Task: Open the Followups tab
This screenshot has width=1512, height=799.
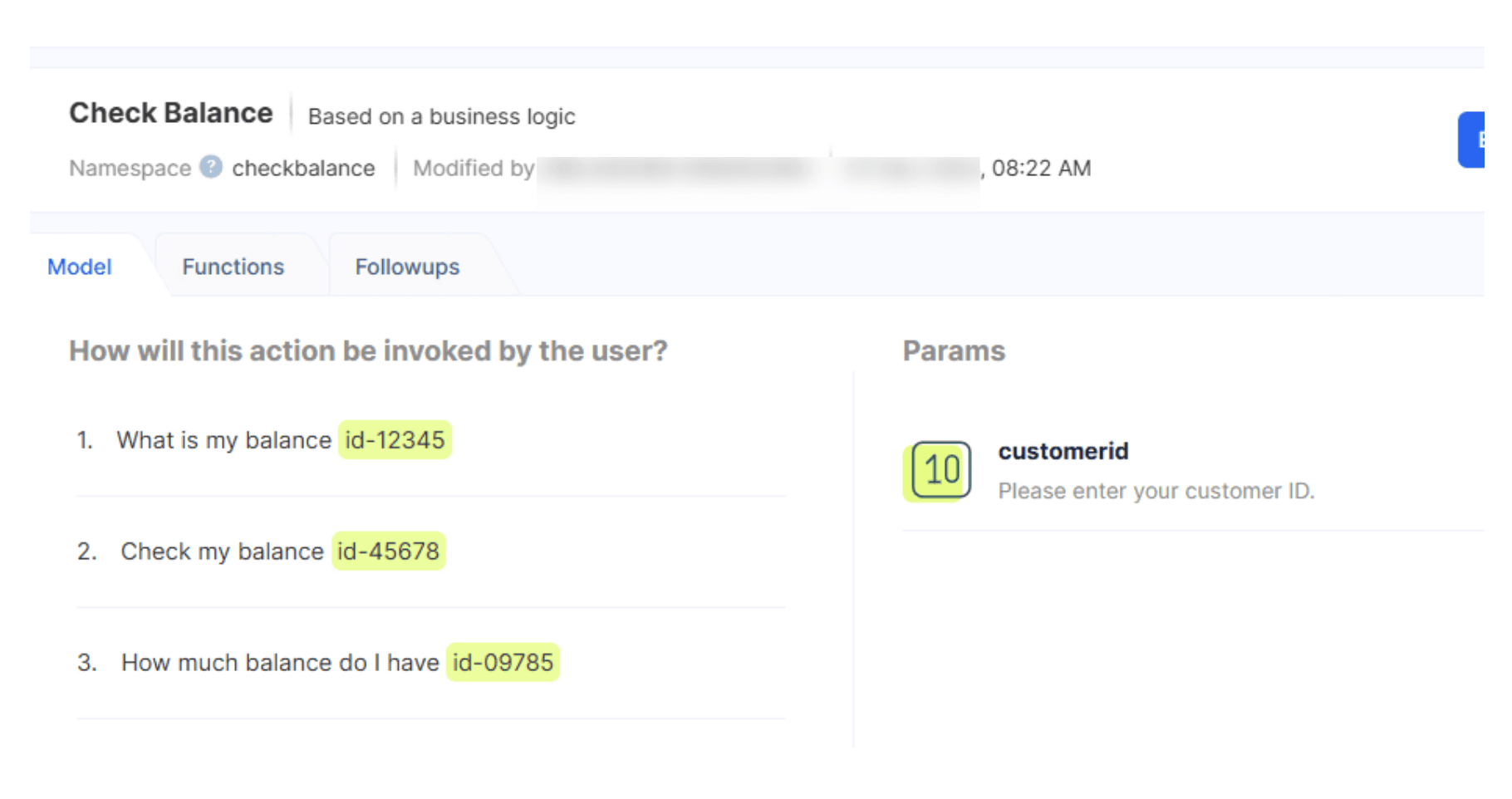Action: point(407,267)
